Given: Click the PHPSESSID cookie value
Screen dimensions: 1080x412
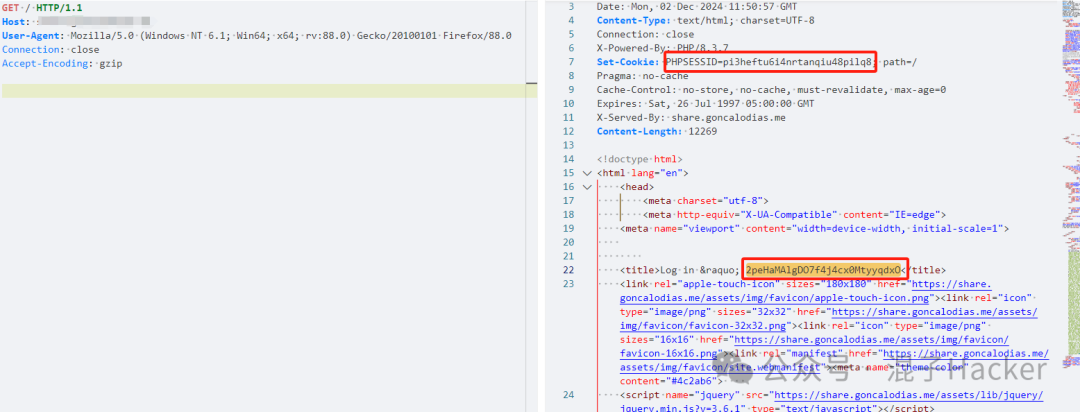Looking at the screenshot, I should 771,62.
